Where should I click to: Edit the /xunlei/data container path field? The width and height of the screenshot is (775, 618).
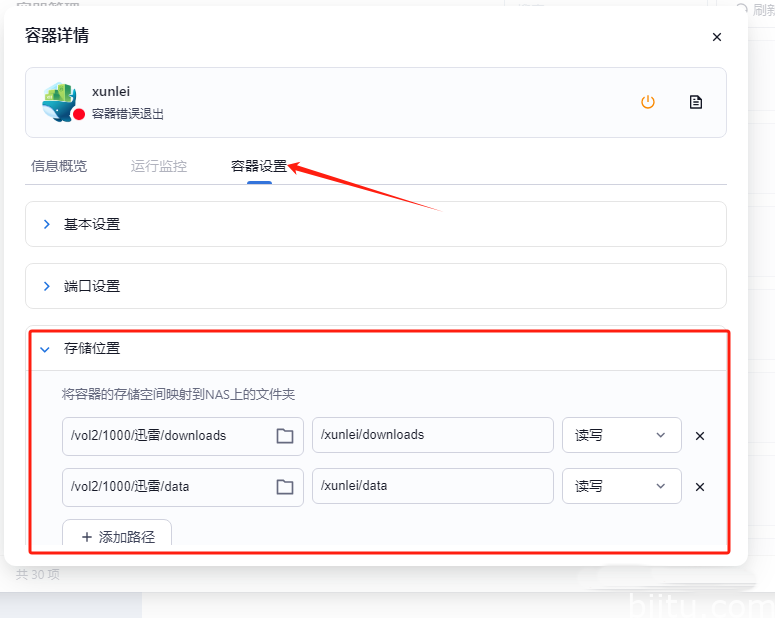click(432, 486)
